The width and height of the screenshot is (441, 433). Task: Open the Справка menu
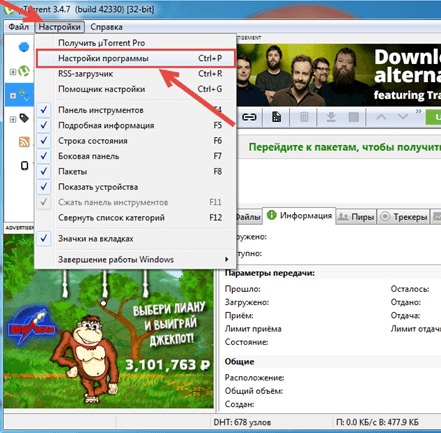coord(106,27)
